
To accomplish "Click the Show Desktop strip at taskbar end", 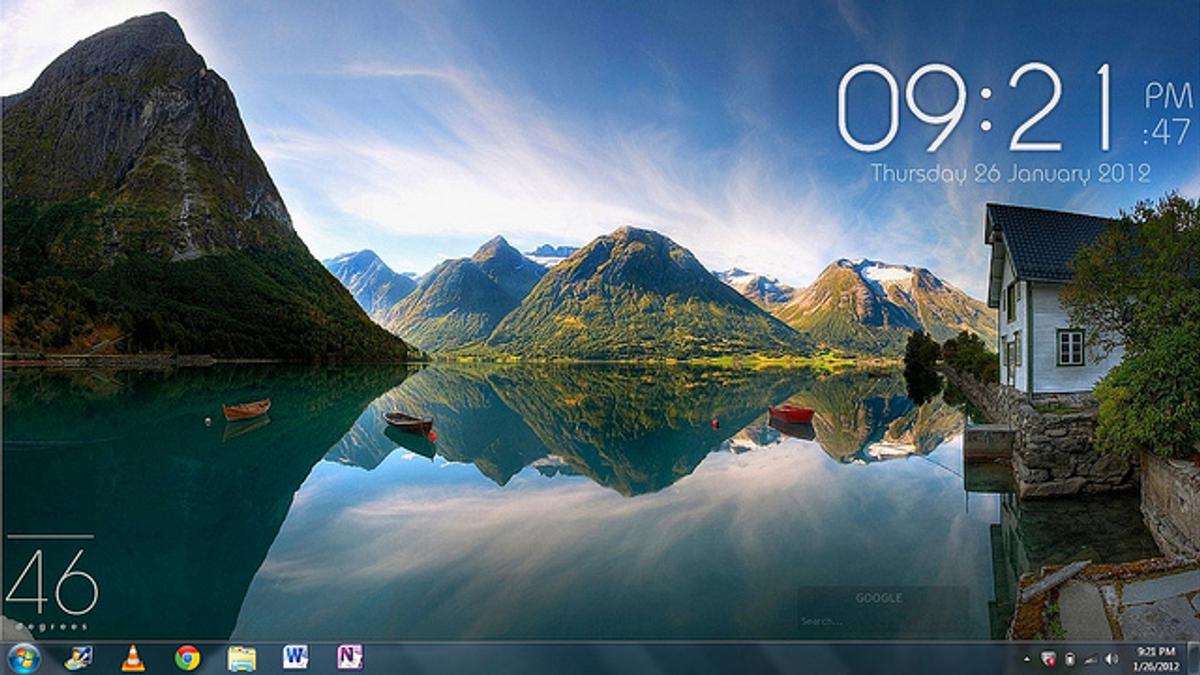I will [1194, 658].
